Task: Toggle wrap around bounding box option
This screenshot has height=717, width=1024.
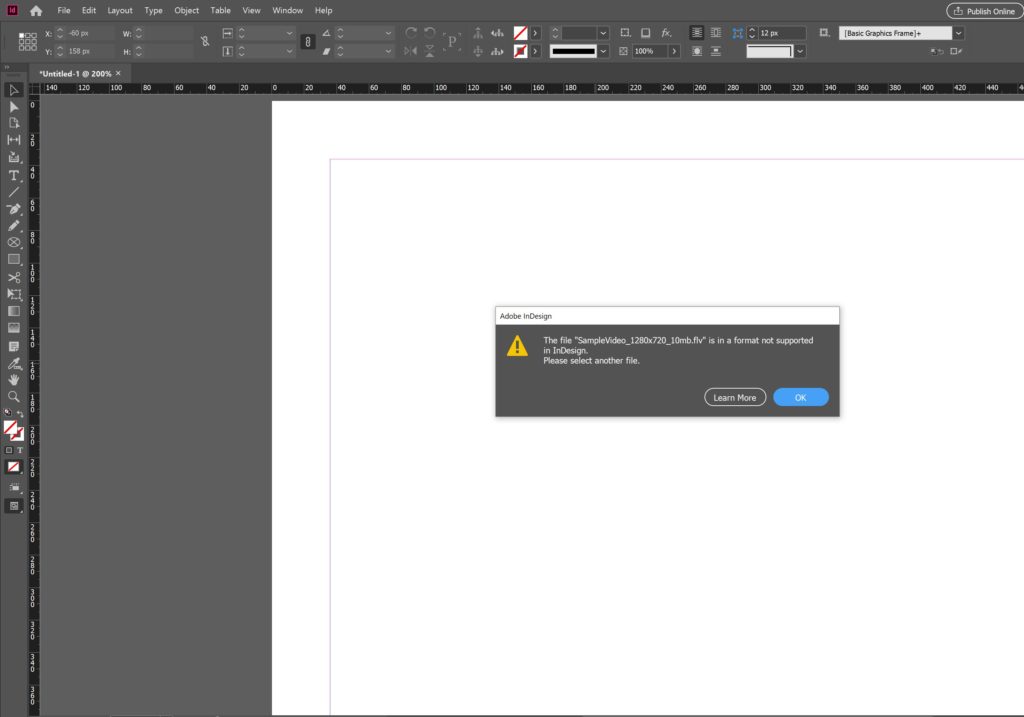Action: click(x=716, y=33)
